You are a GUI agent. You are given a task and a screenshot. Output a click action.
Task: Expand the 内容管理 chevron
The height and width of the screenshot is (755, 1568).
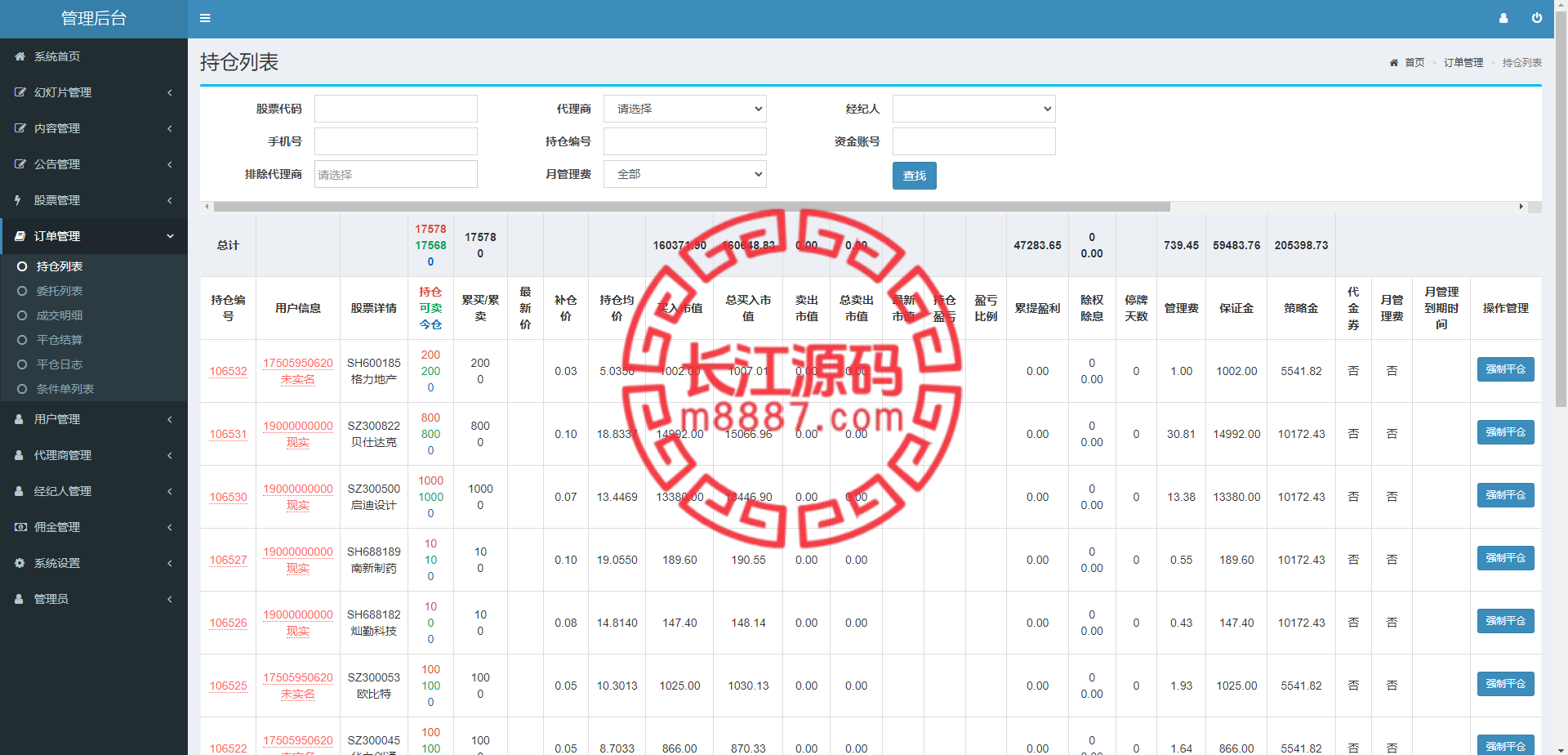tap(170, 128)
